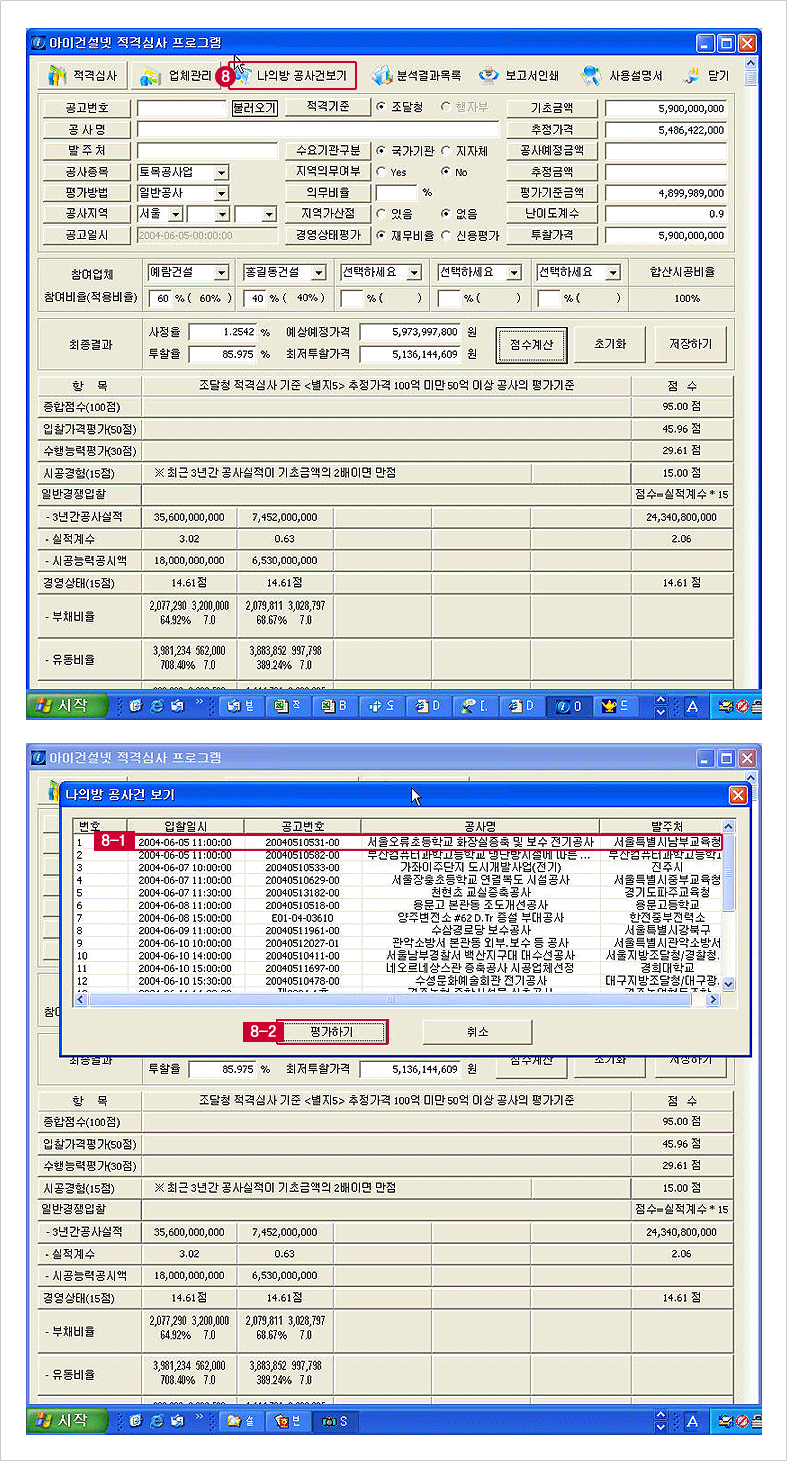The image size is (787, 1461).
Task: Close the 나의방 공사건 보기 dialog with X
Action: (738, 795)
